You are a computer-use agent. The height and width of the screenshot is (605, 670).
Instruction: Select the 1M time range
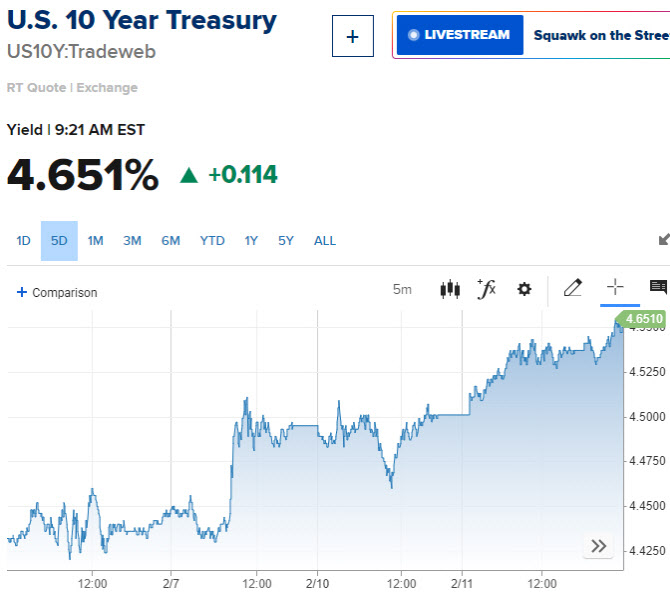coord(95,241)
